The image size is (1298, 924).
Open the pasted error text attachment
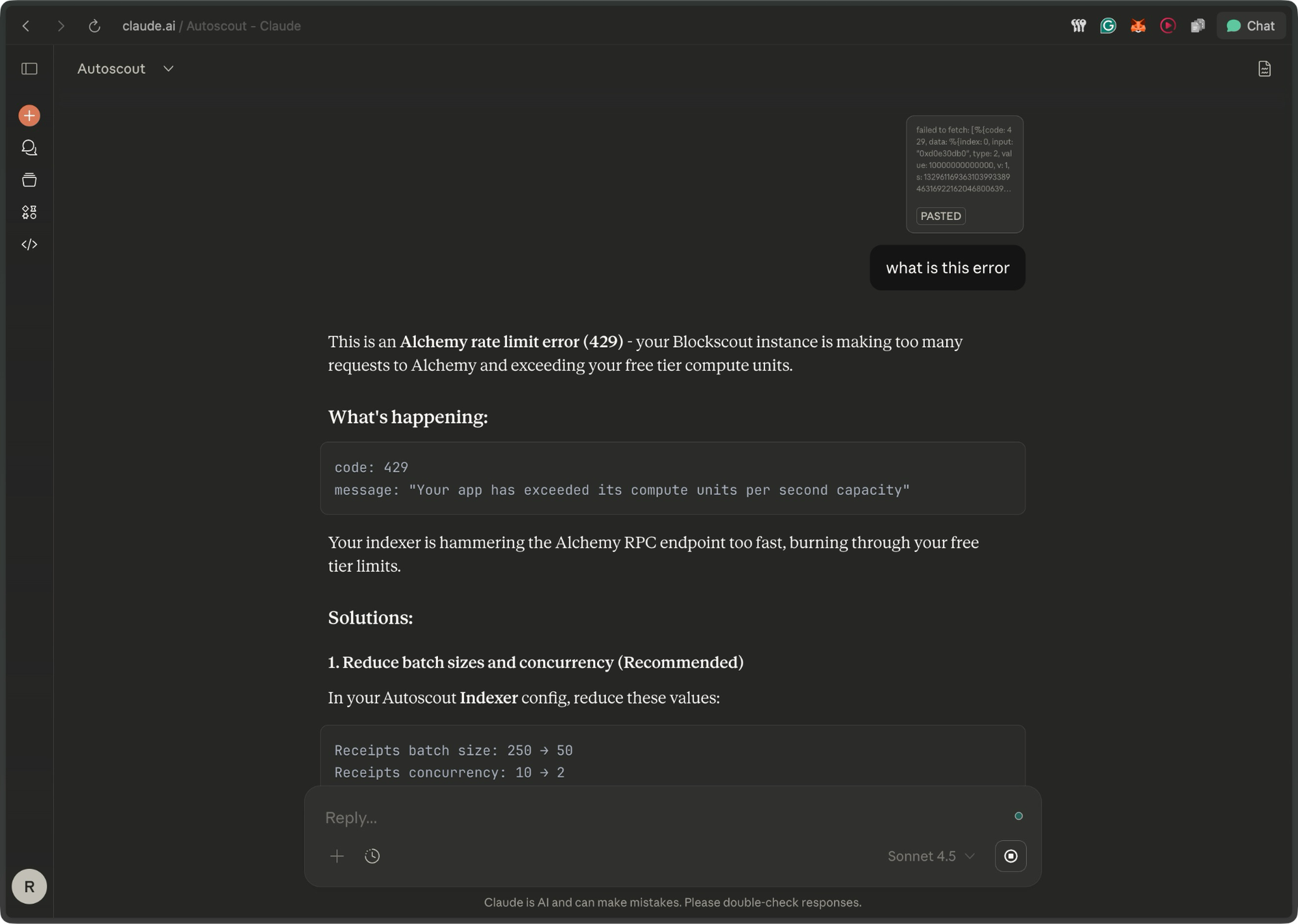coord(964,174)
